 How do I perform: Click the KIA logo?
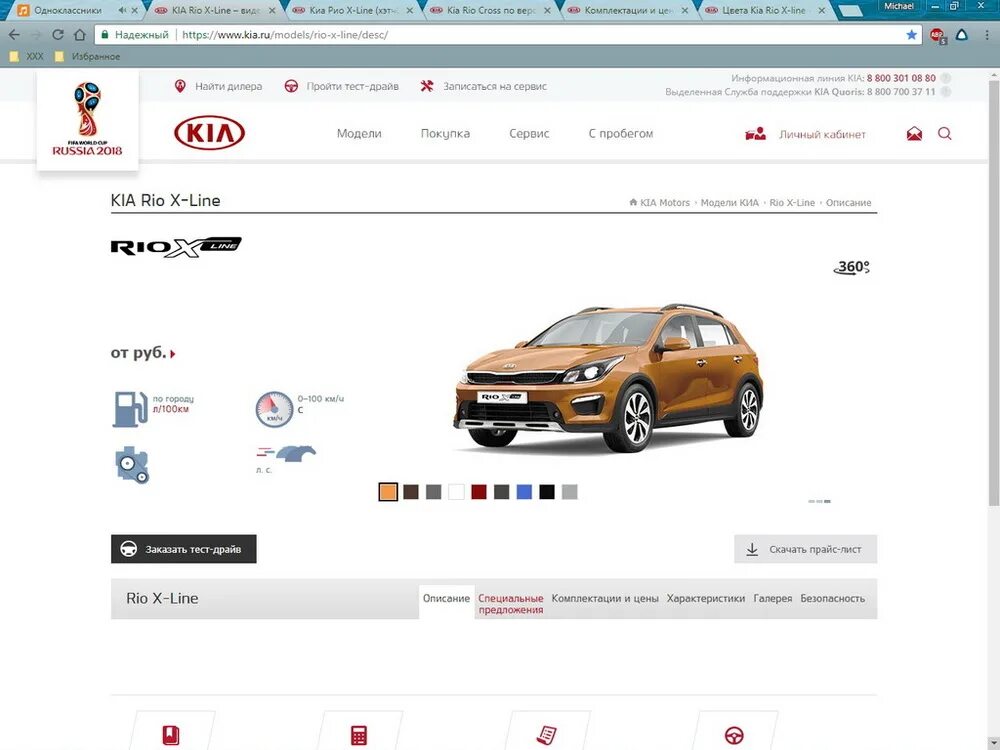tap(209, 133)
